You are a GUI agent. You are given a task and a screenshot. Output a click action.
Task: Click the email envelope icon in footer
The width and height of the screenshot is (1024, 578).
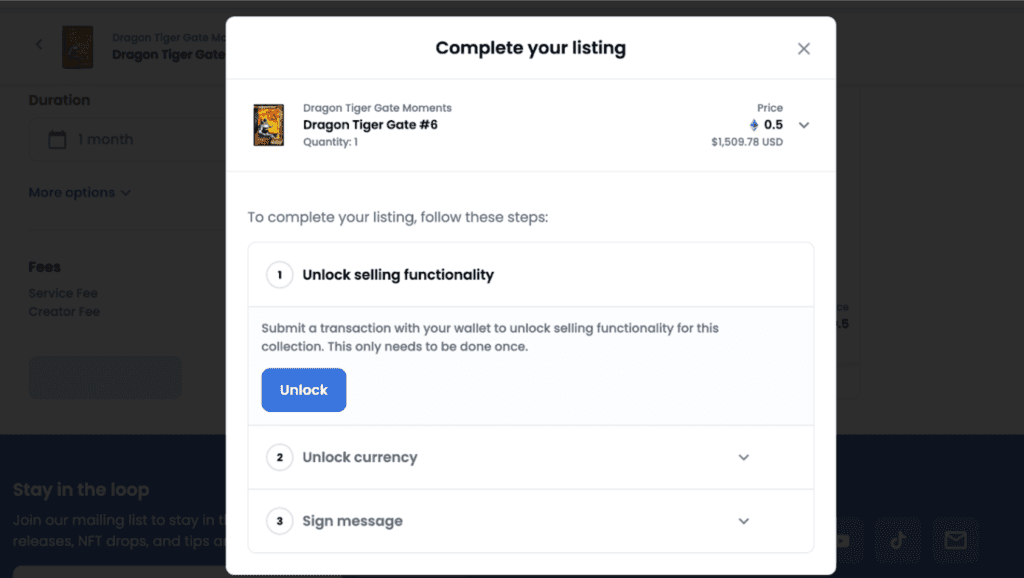click(955, 539)
